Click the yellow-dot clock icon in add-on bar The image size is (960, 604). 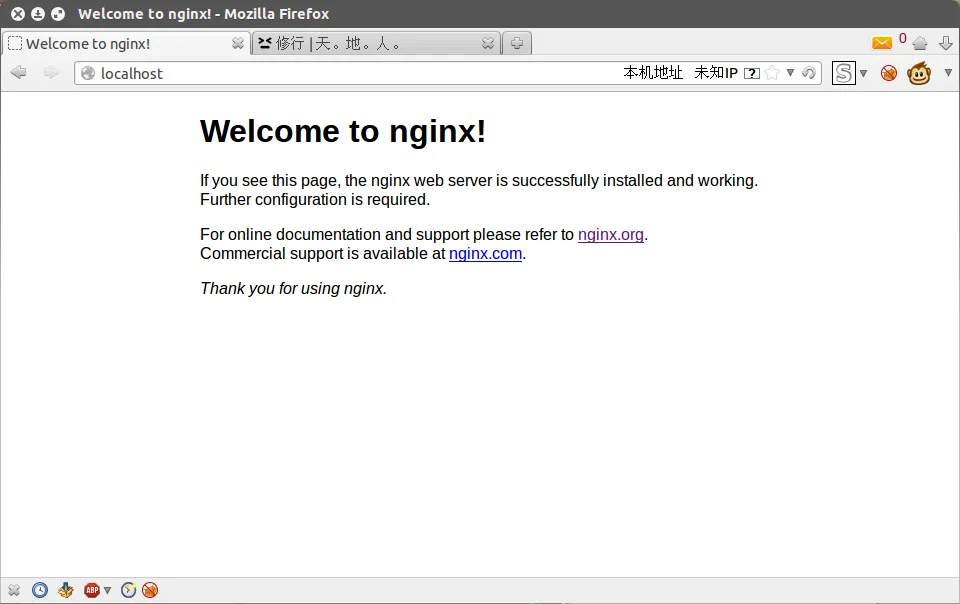click(x=129, y=590)
